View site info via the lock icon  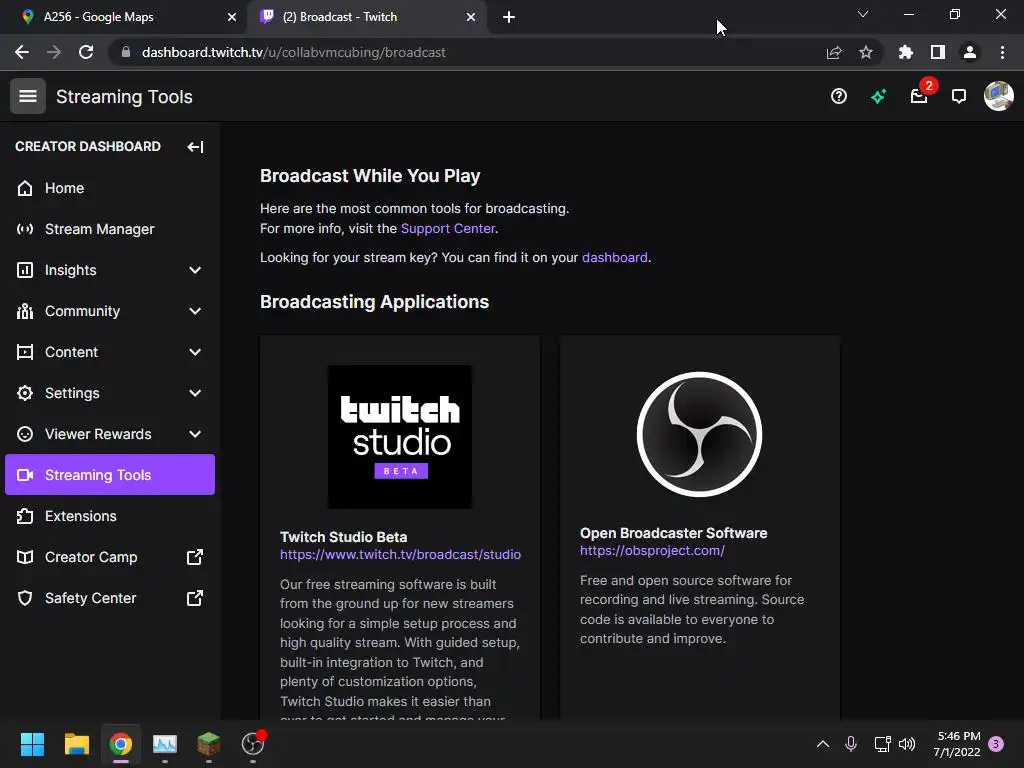coord(126,52)
